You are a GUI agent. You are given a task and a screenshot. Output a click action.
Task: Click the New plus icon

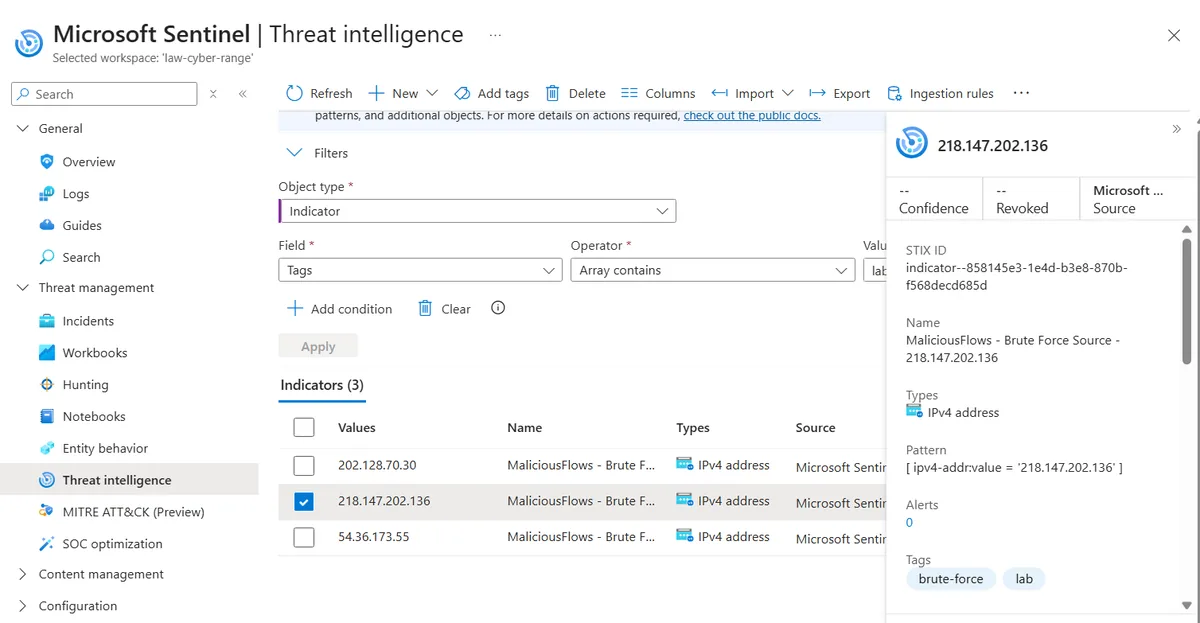tap(376, 93)
